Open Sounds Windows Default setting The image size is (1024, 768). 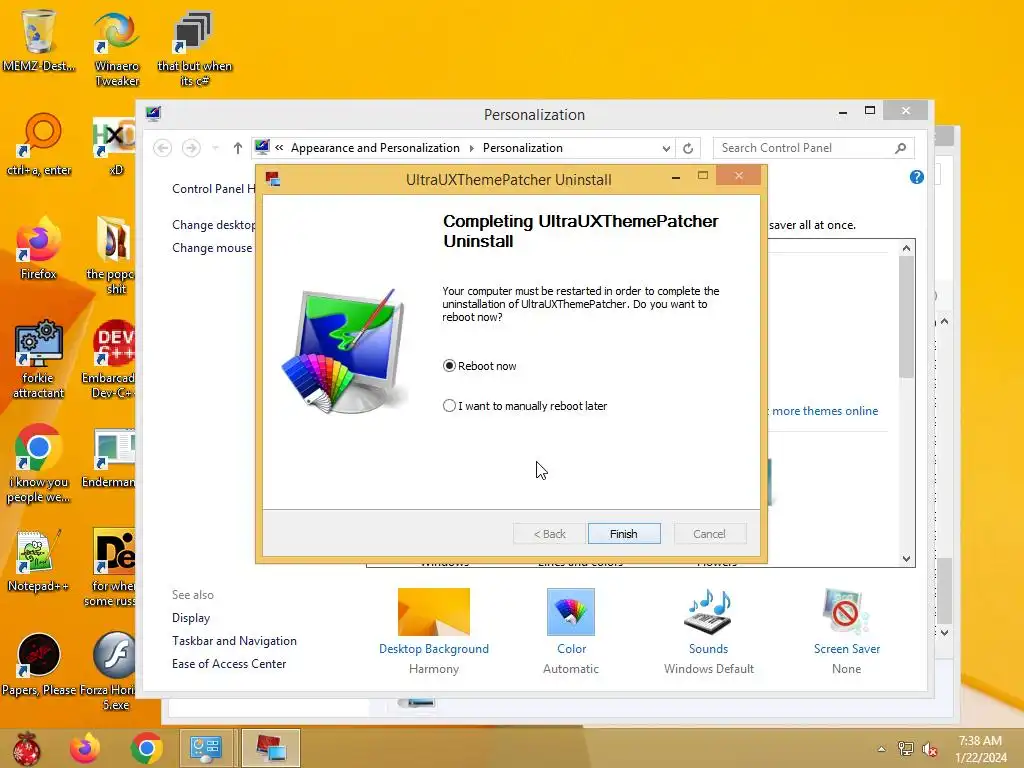709,632
